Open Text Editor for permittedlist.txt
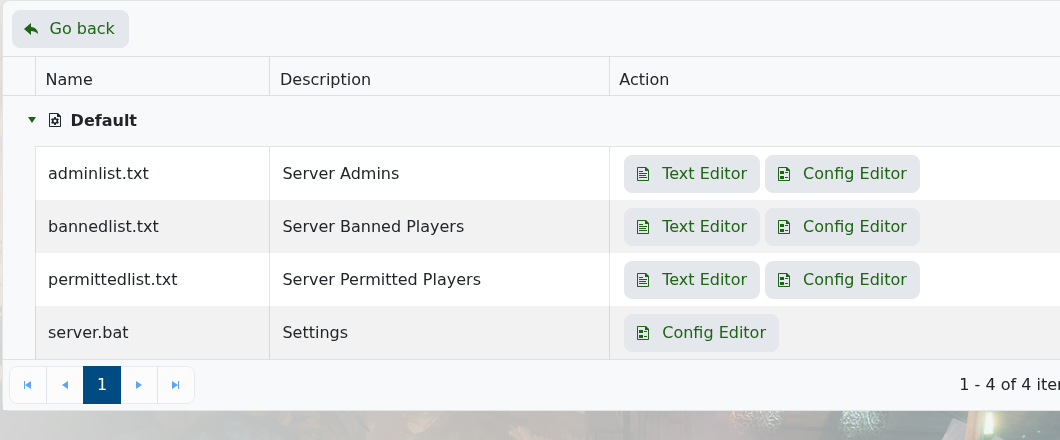The image size is (1060, 440). click(x=692, y=280)
